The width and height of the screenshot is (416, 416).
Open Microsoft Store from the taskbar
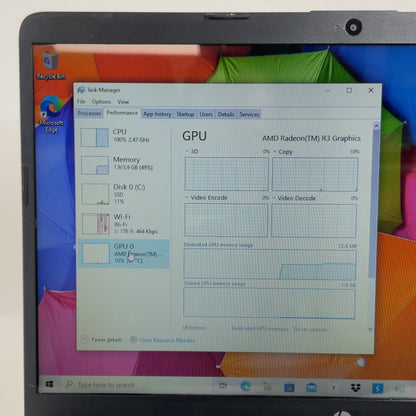289,387
